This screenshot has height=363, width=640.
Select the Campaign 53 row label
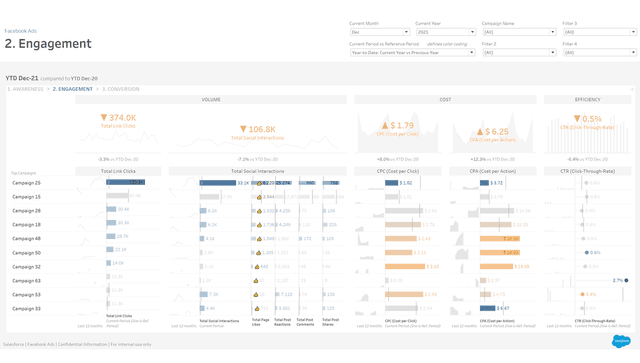[27, 294]
